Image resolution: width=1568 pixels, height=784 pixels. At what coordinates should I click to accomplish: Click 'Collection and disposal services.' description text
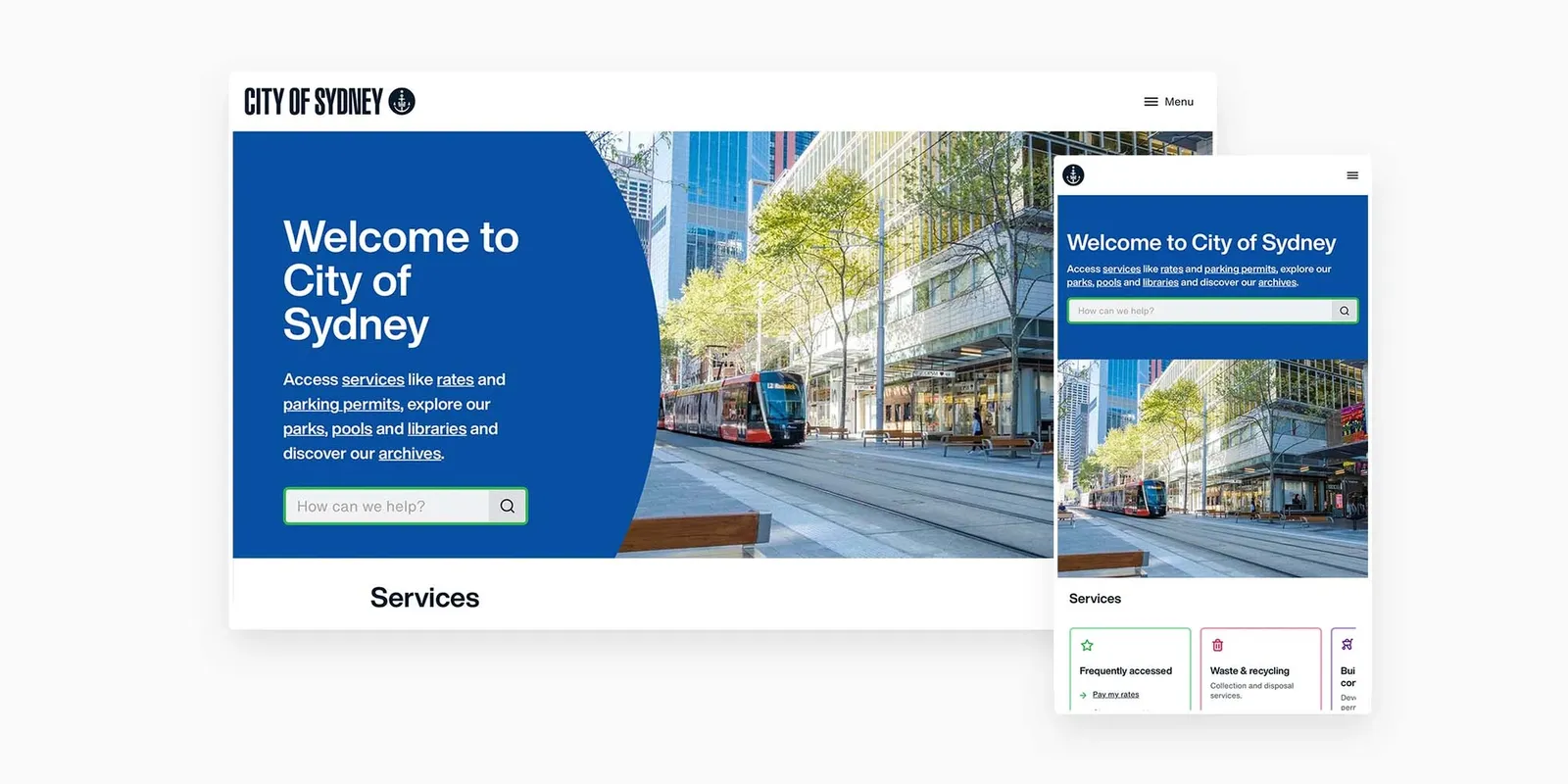[1251, 691]
